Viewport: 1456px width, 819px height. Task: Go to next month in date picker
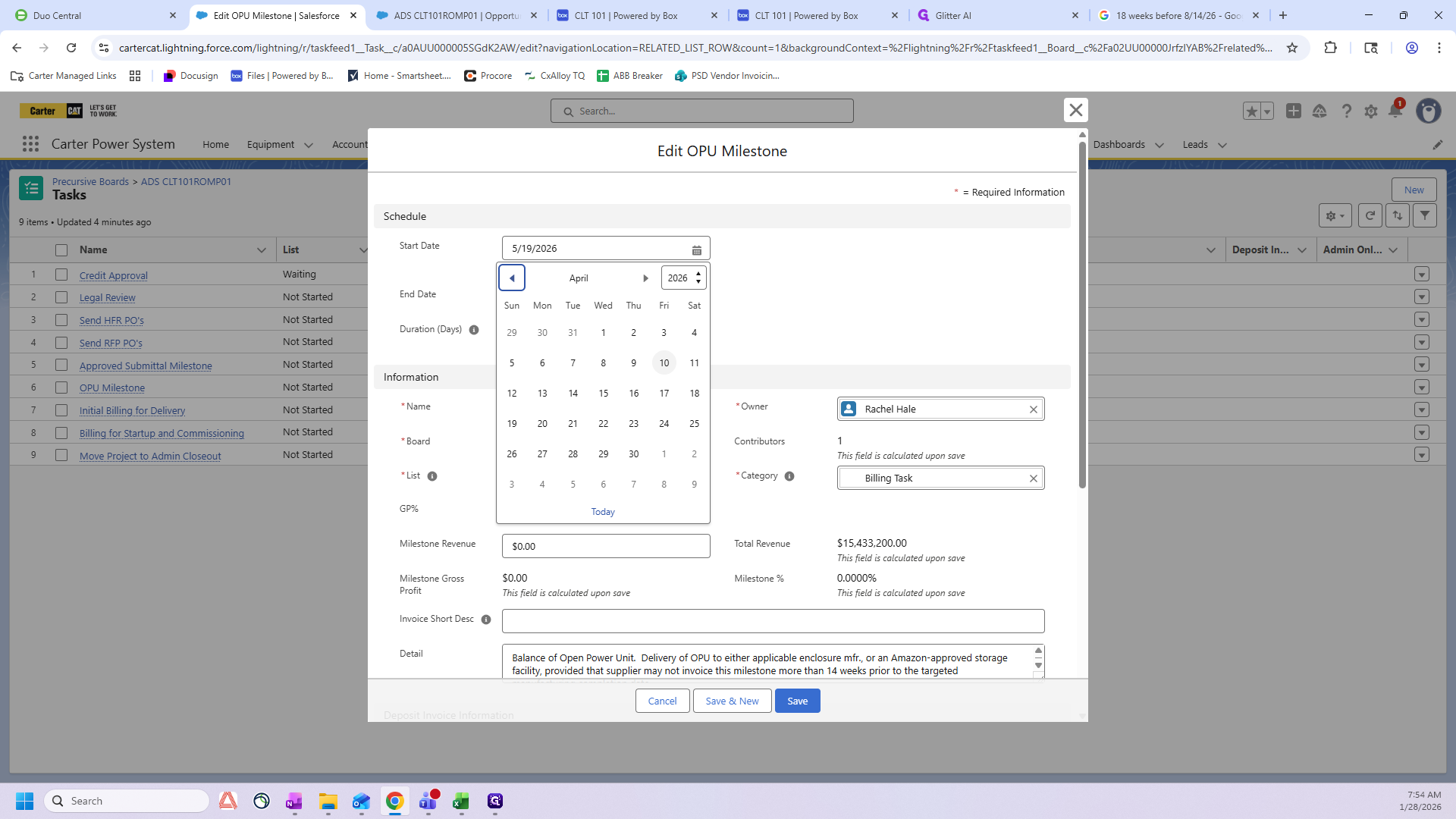(x=645, y=278)
